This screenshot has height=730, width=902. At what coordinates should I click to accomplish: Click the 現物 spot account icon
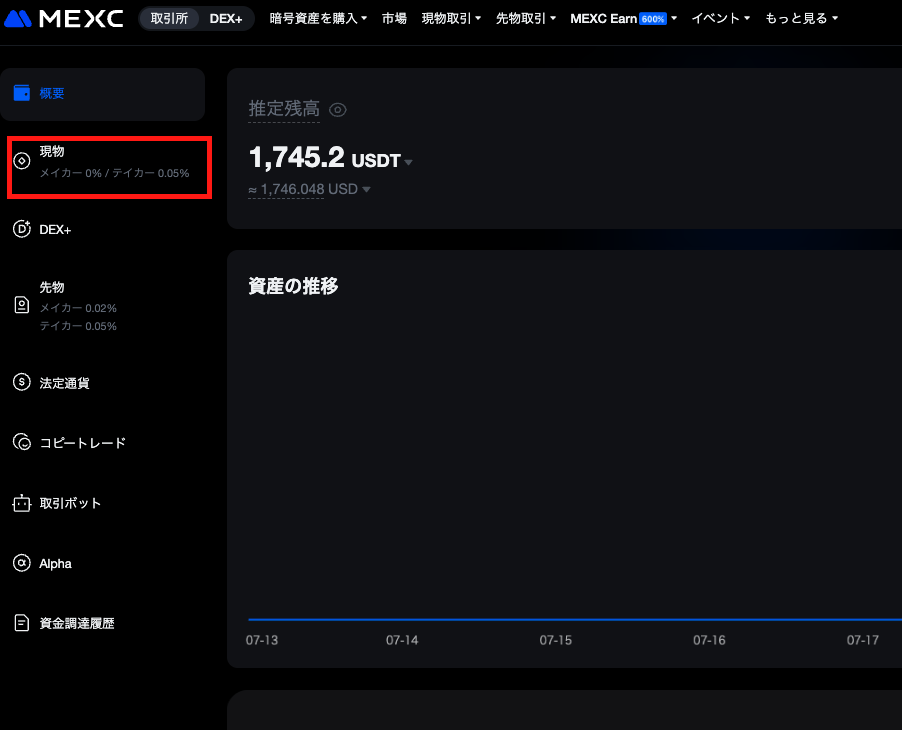[22, 161]
